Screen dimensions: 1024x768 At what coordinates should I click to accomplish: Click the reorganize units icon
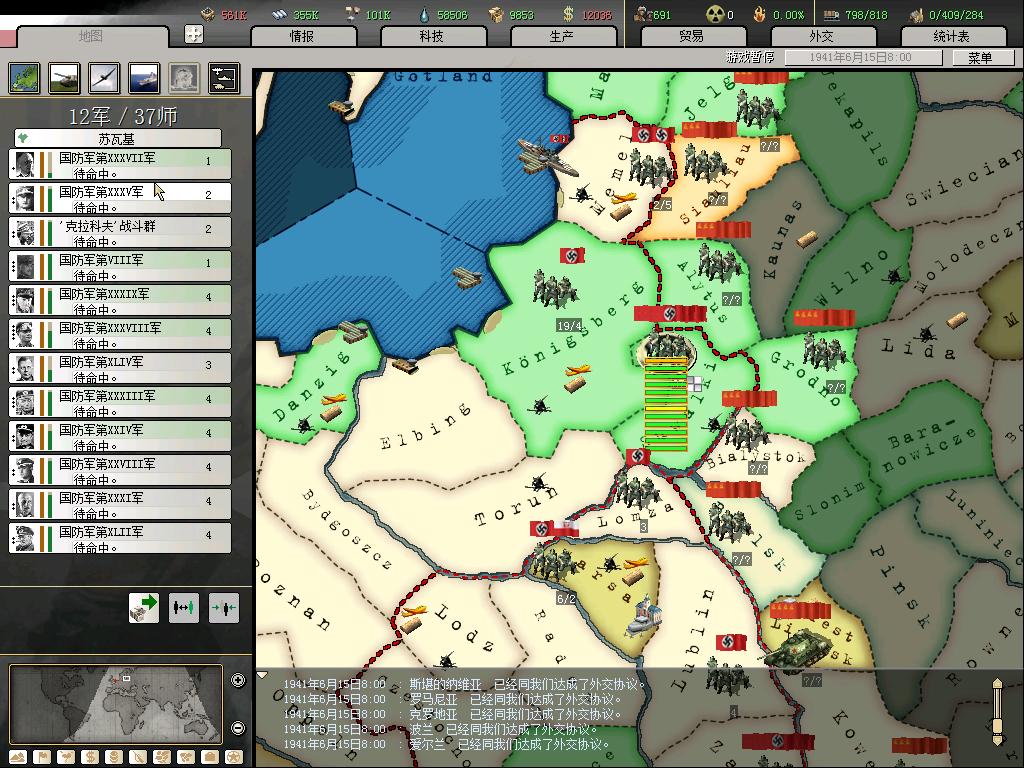point(184,608)
